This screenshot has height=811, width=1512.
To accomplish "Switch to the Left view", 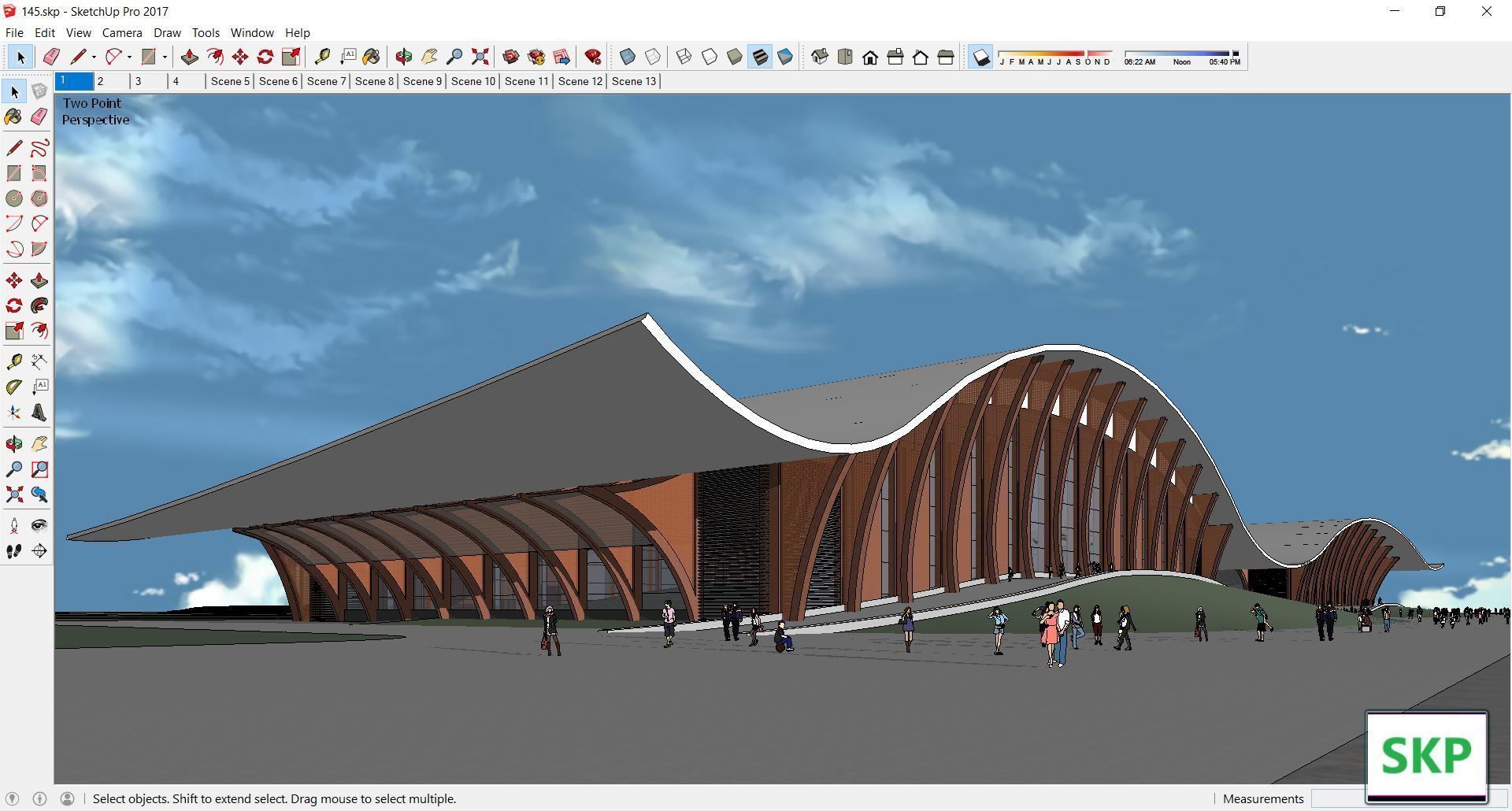I will point(946,57).
